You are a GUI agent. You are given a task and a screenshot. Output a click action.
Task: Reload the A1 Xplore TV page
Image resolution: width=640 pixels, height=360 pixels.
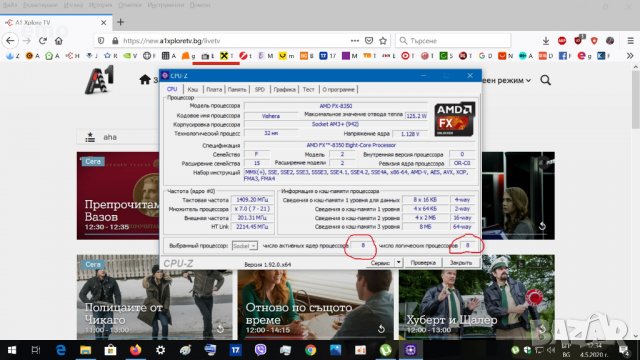point(42,41)
